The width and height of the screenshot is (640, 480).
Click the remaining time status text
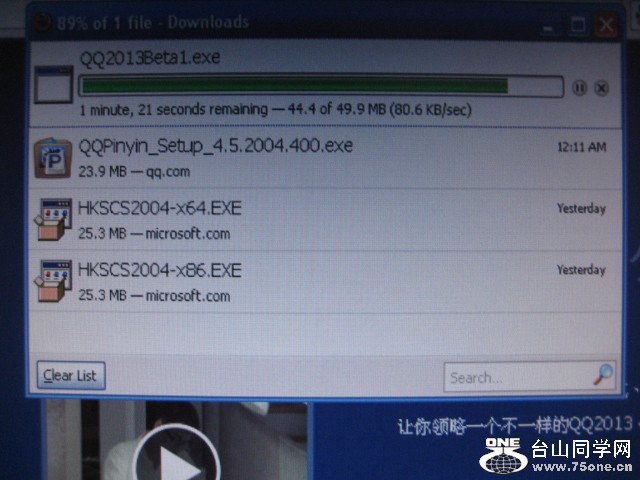276,109
